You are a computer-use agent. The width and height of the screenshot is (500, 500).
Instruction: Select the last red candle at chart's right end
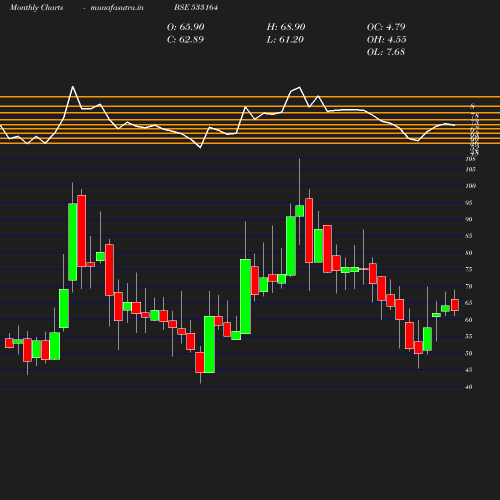click(x=455, y=305)
